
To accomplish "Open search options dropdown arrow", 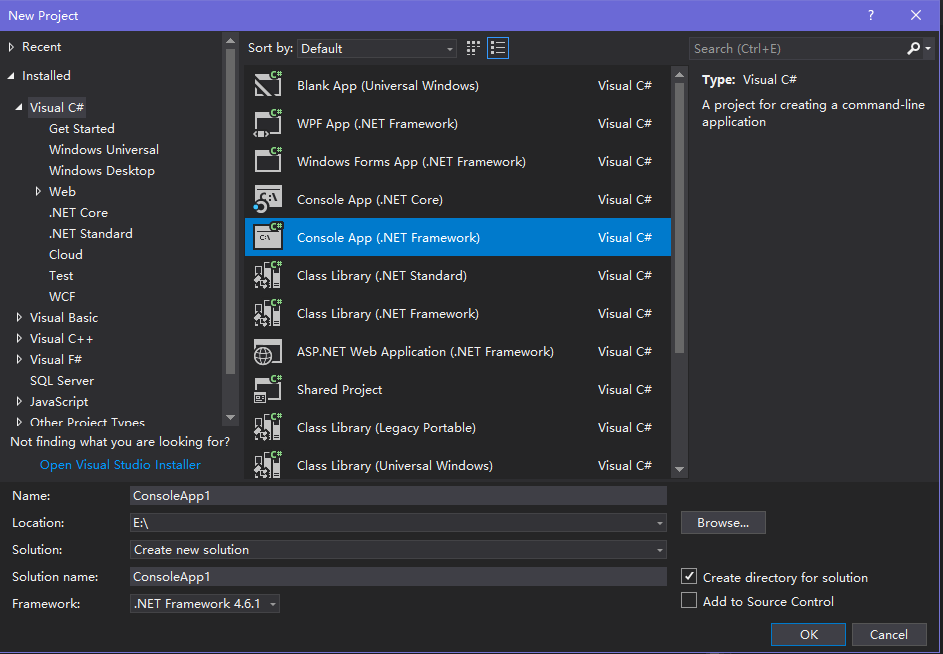I will click(x=928, y=48).
